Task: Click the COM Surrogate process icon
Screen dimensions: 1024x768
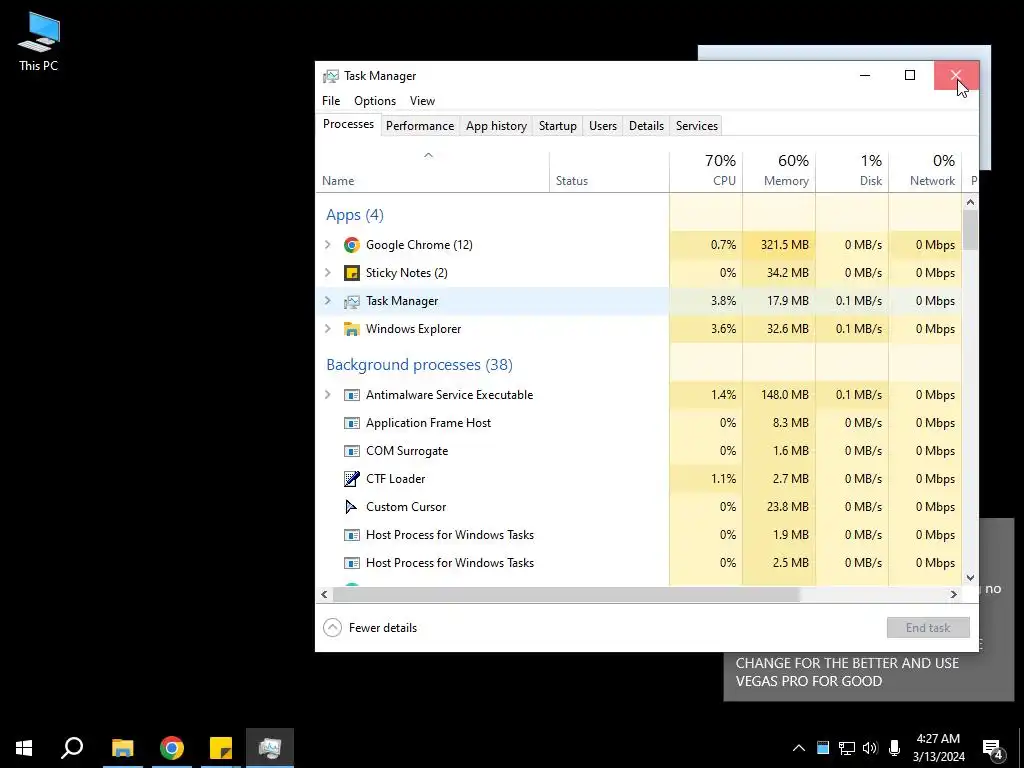Action: point(351,451)
